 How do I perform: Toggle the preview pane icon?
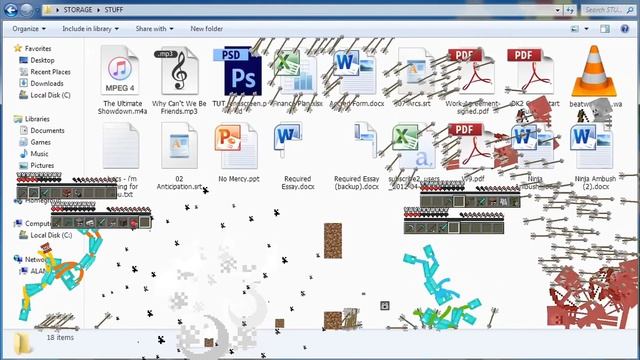(x=605, y=29)
